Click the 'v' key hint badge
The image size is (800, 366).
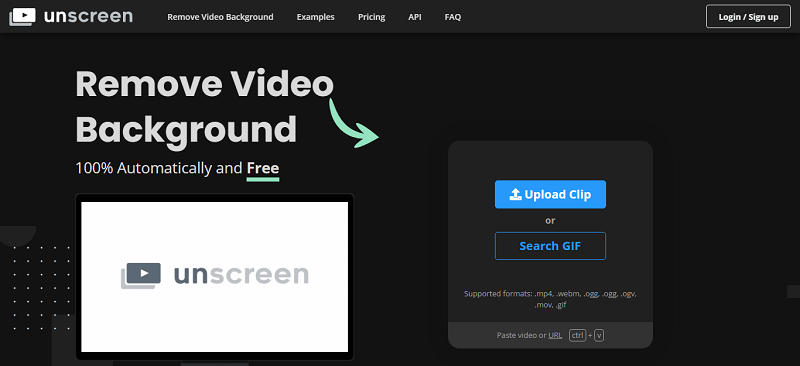pos(599,335)
